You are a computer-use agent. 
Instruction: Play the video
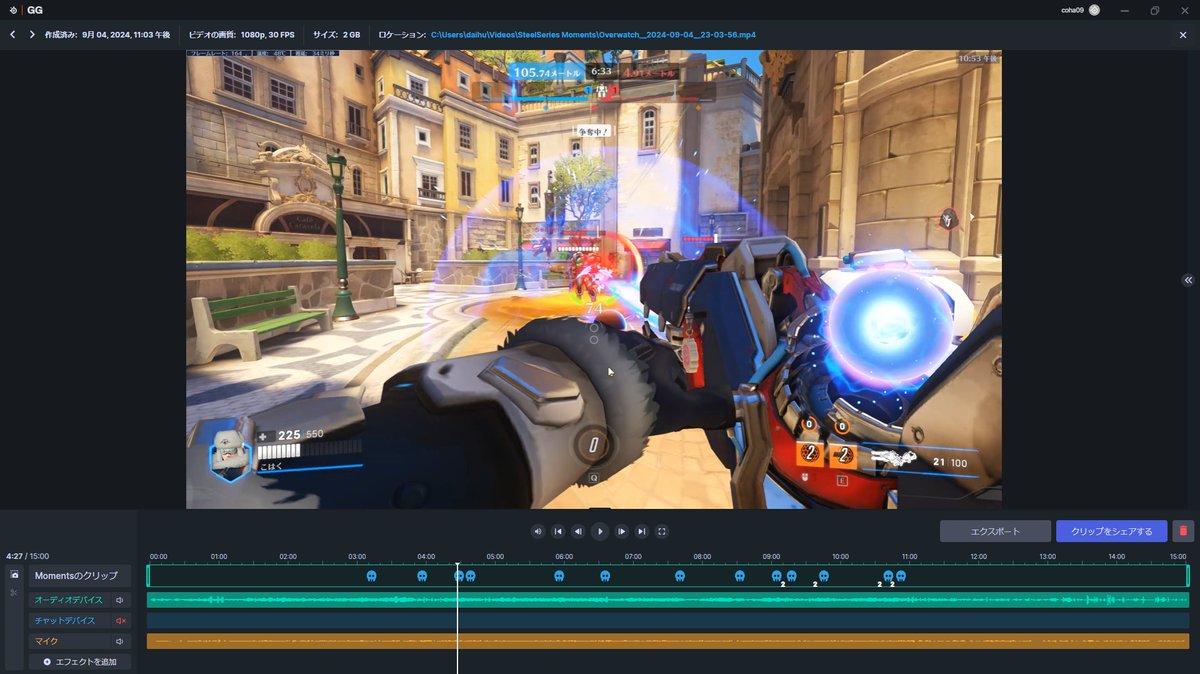tap(600, 531)
